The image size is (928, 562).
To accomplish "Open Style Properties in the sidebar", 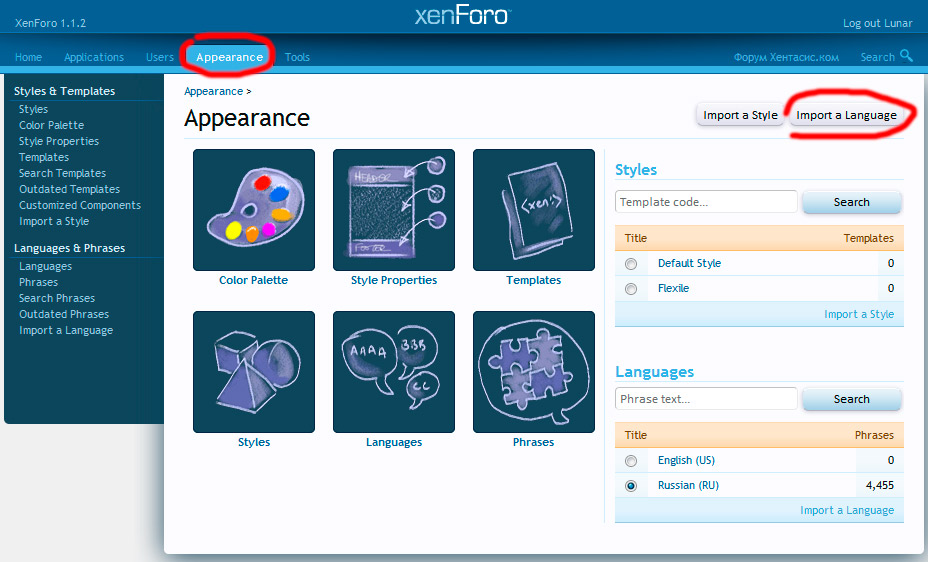I will pos(59,141).
